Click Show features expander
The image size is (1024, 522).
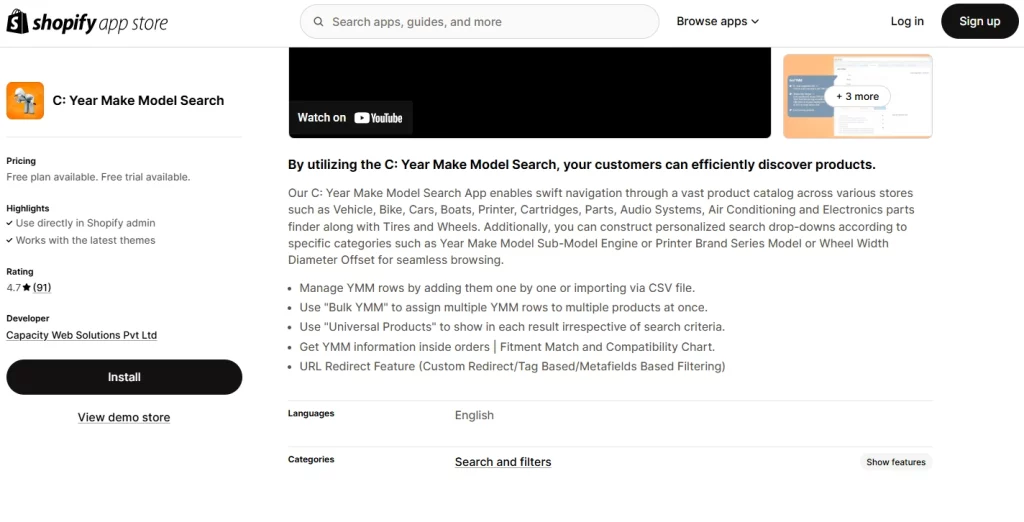pyautogui.click(x=896, y=462)
